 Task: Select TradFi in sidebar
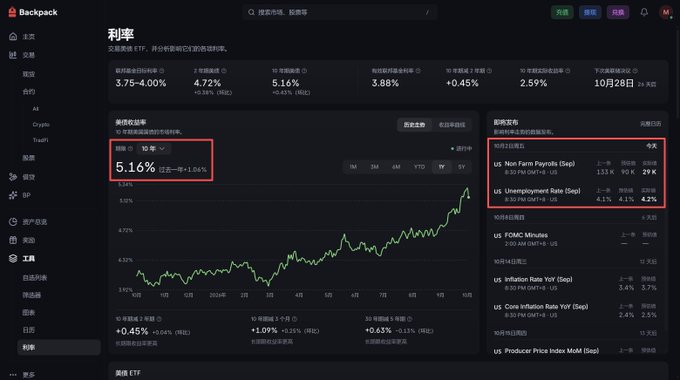40,140
